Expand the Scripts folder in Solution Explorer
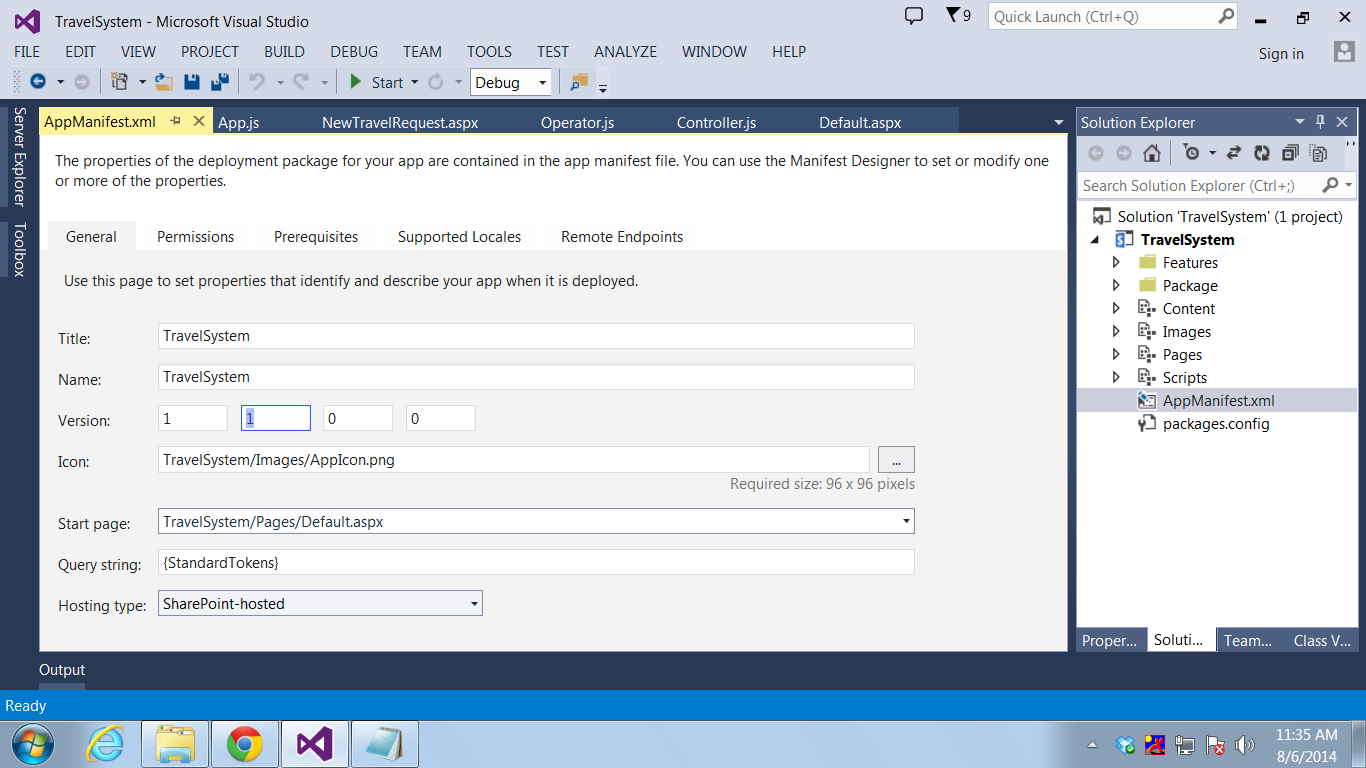Screen dimensions: 1366x768 pyautogui.click(x=1117, y=377)
